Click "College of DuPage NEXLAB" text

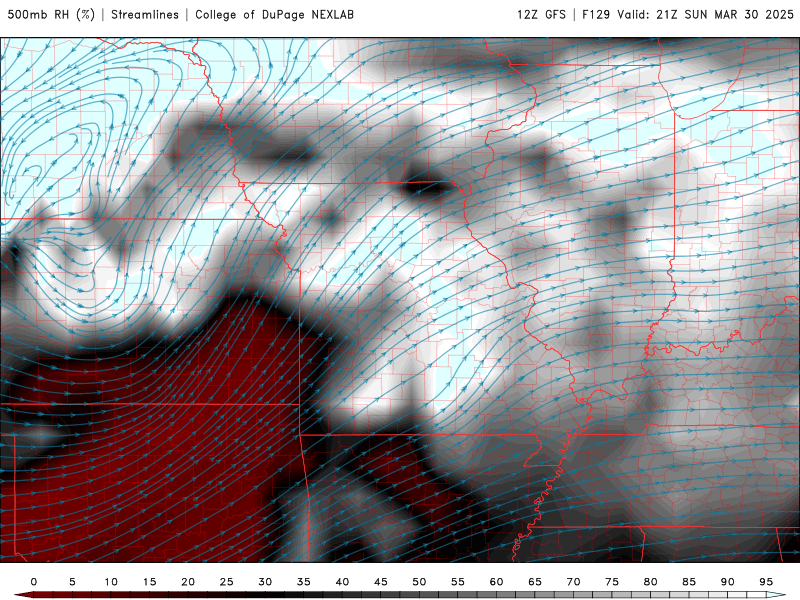pos(274,14)
